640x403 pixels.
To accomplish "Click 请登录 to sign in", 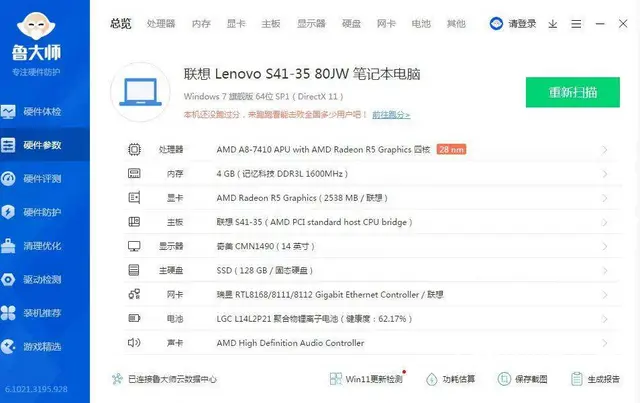I will [522, 24].
